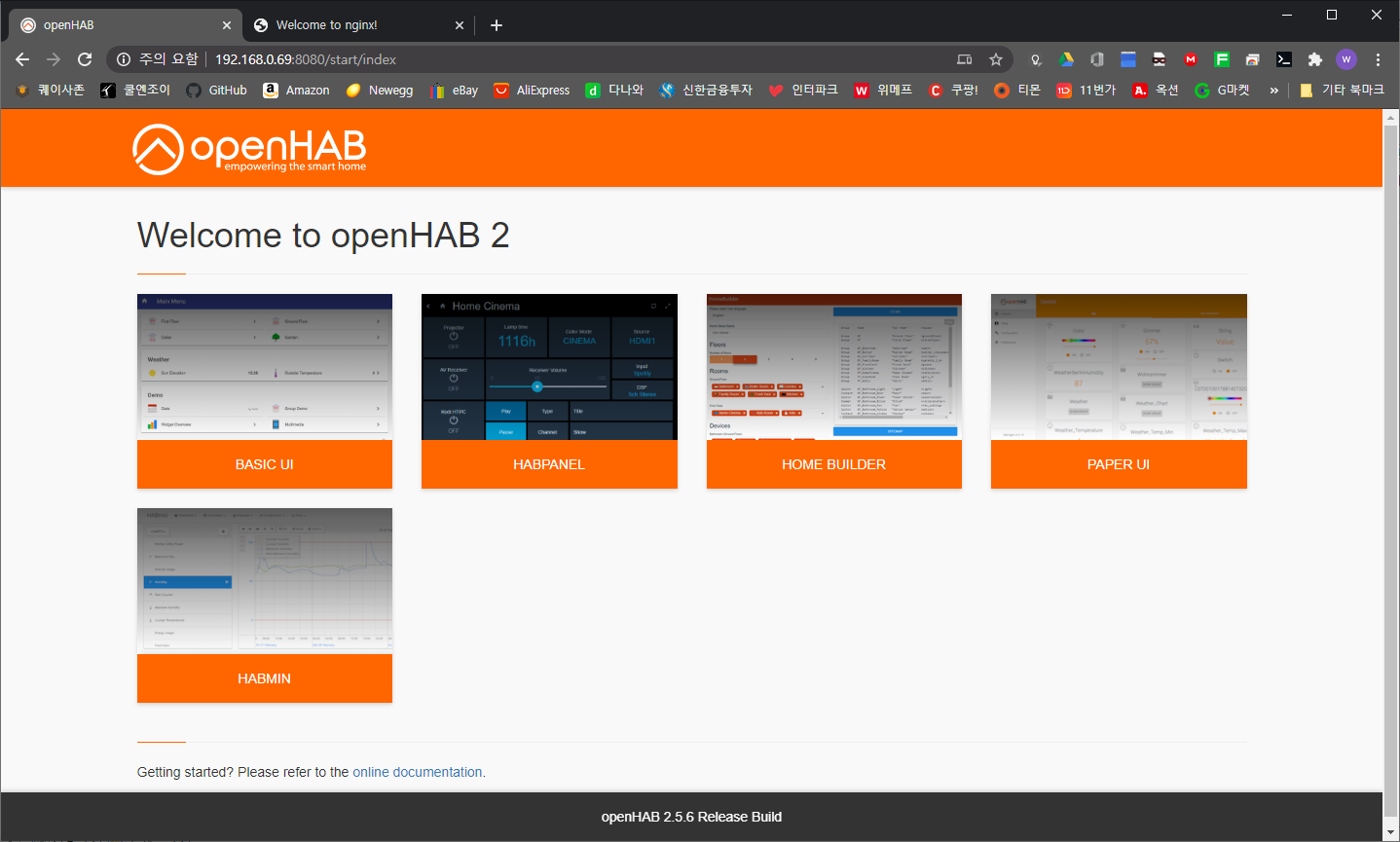Open the Extensions puzzle menu
The image size is (1400, 842).
(x=1315, y=59)
